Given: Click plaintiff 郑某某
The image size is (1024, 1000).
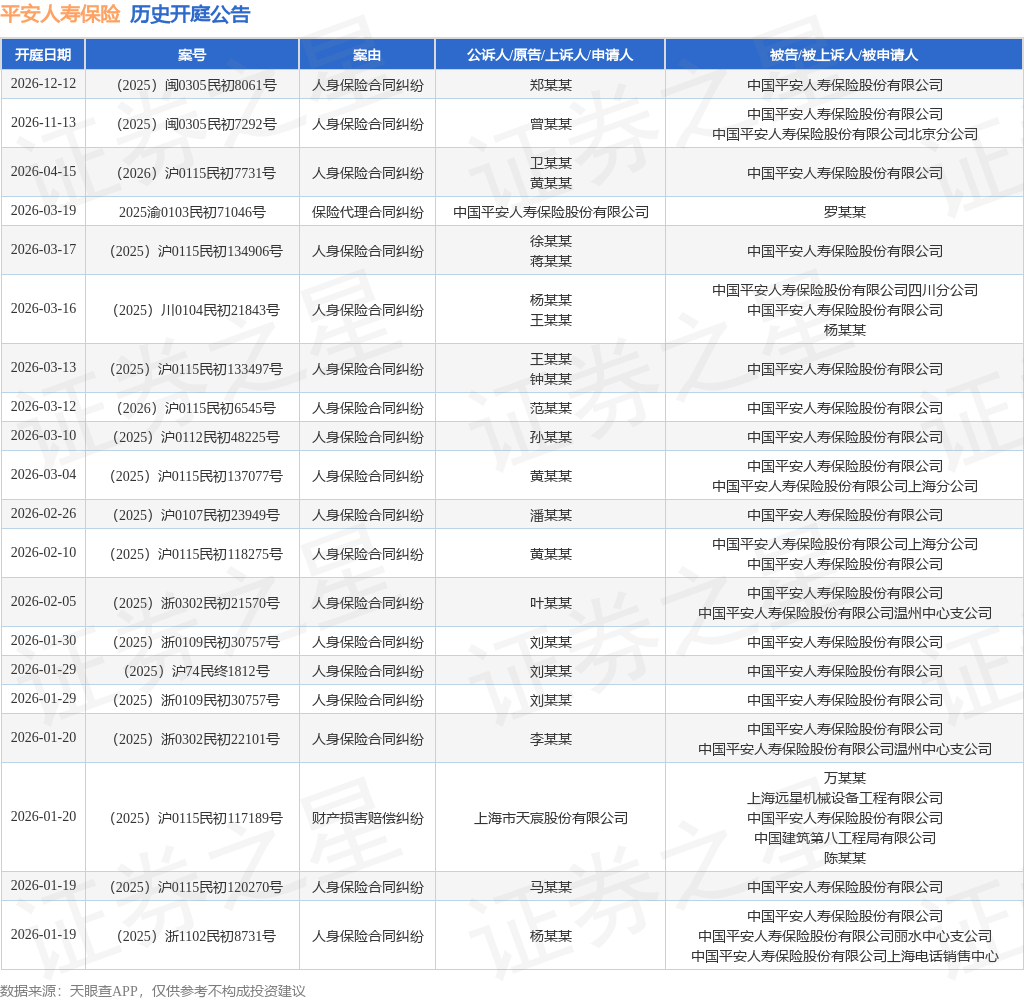Looking at the screenshot, I should [x=551, y=86].
